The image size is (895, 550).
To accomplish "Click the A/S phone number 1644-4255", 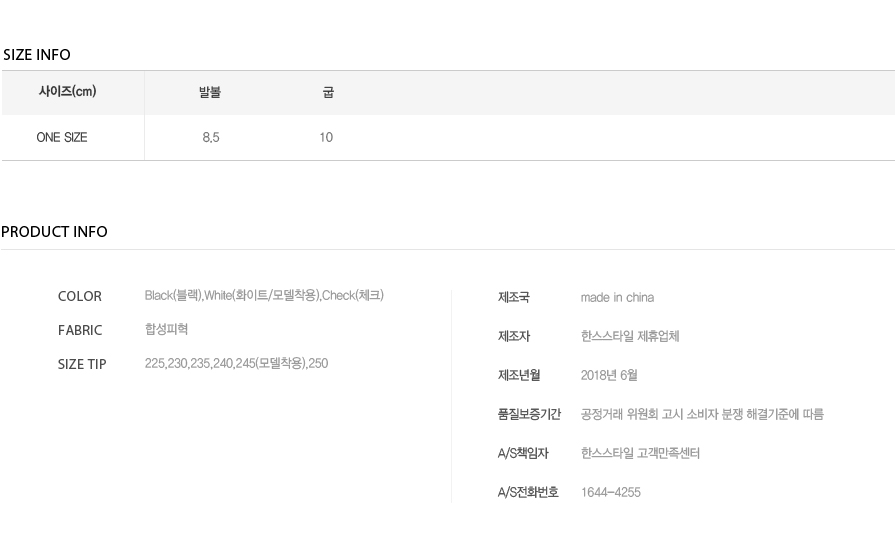I will pyautogui.click(x=611, y=492).
